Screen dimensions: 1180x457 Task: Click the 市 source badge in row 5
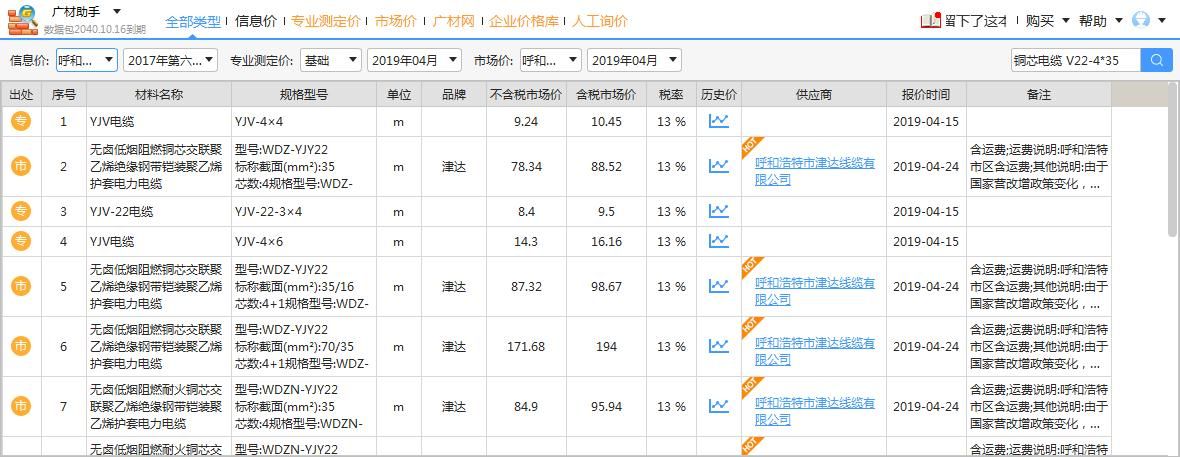(20, 287)
